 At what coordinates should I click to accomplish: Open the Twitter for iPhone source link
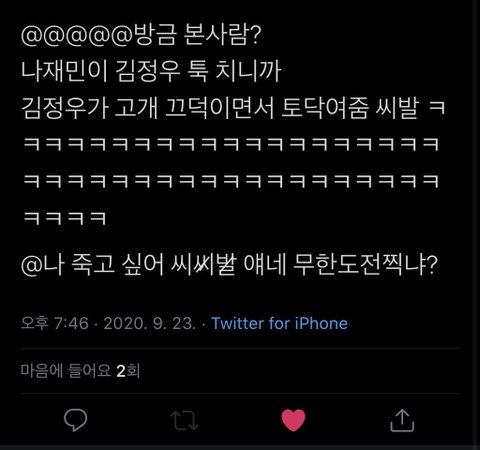(x=280, y=323)
